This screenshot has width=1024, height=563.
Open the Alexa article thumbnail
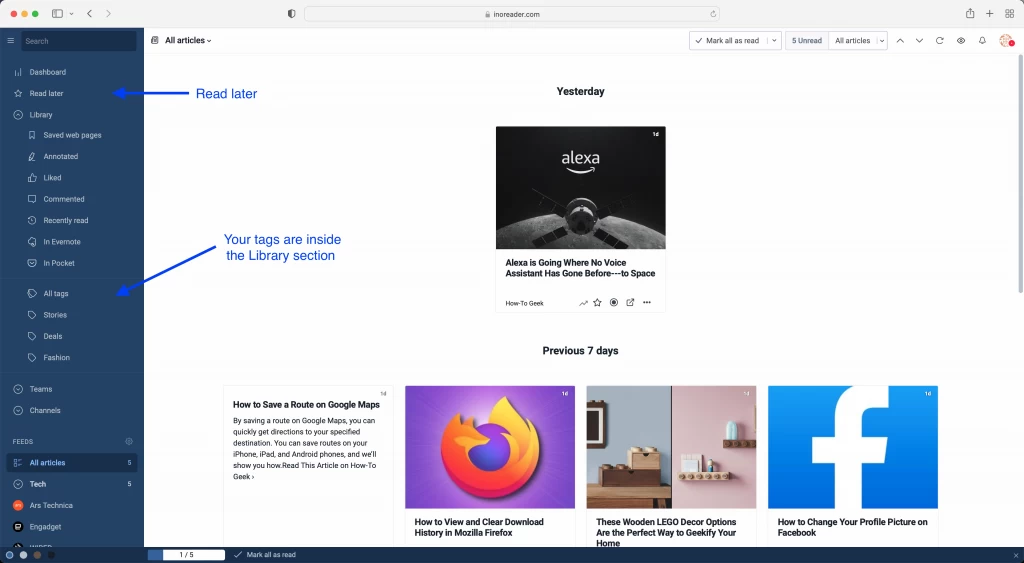(581, 188)
